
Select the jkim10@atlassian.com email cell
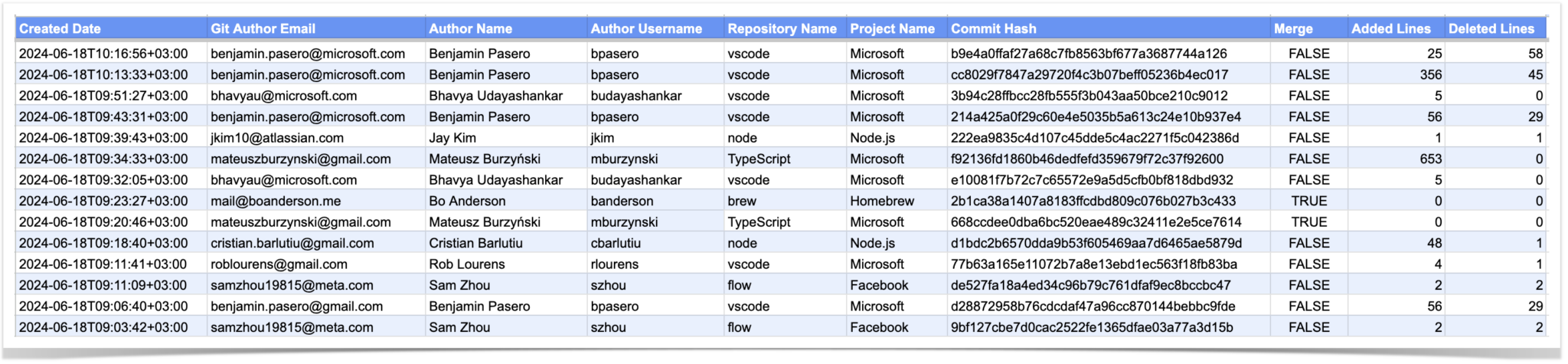point(316,138)
